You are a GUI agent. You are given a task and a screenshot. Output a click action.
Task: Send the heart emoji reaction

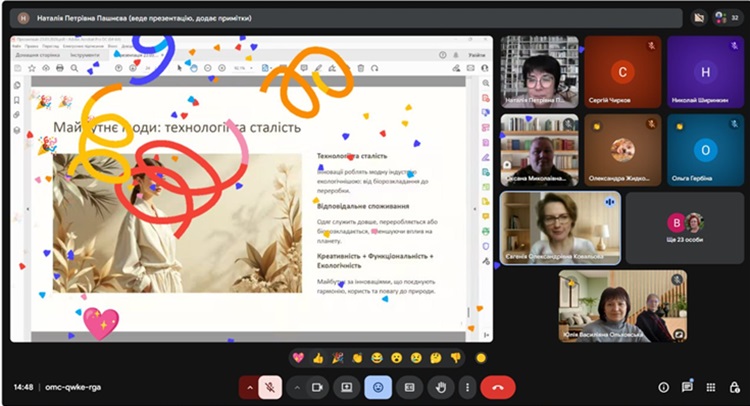(298, 357)
